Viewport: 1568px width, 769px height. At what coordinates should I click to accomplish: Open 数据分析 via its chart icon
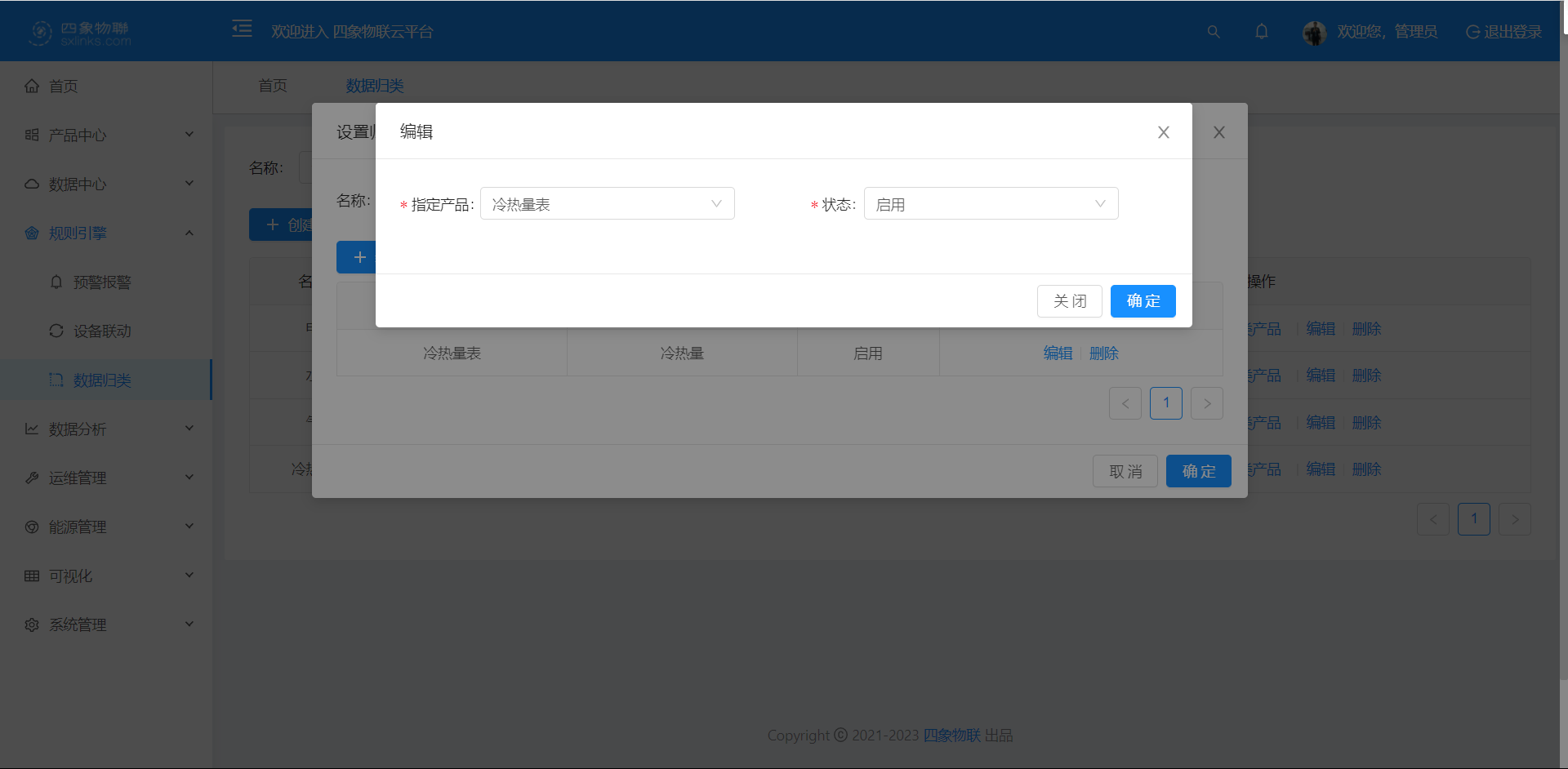[x=31, y=428]
